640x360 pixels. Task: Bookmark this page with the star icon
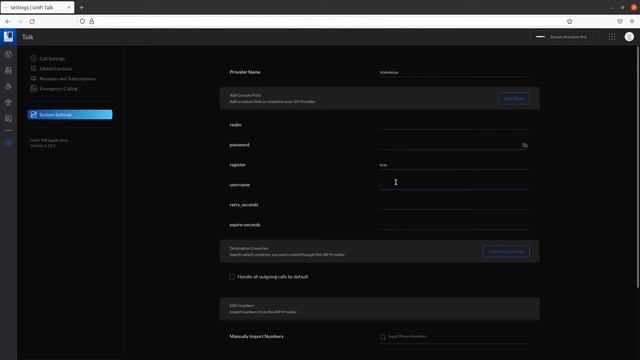click(570, 21)
